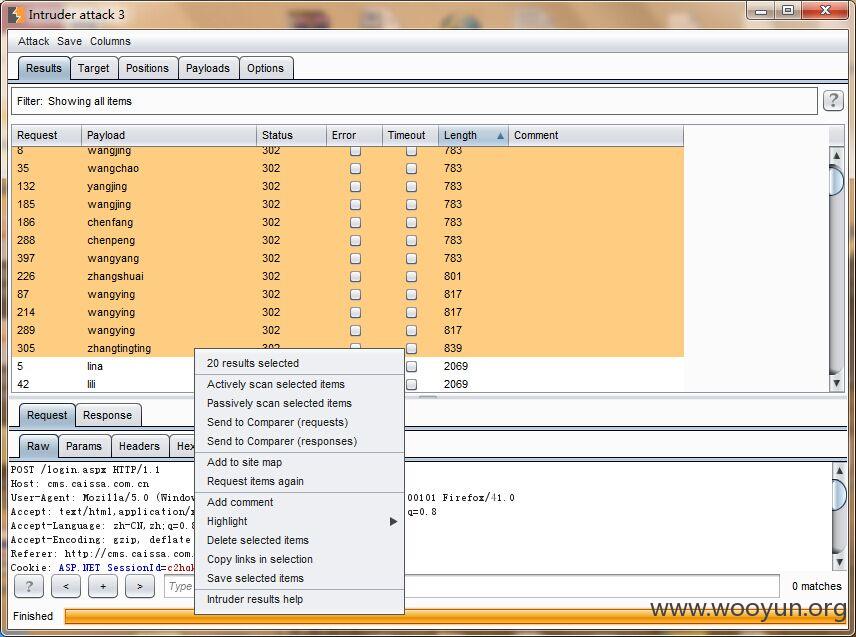856x637 pixels.
Task: Choose Save selected items
Action: pos(299,578)
